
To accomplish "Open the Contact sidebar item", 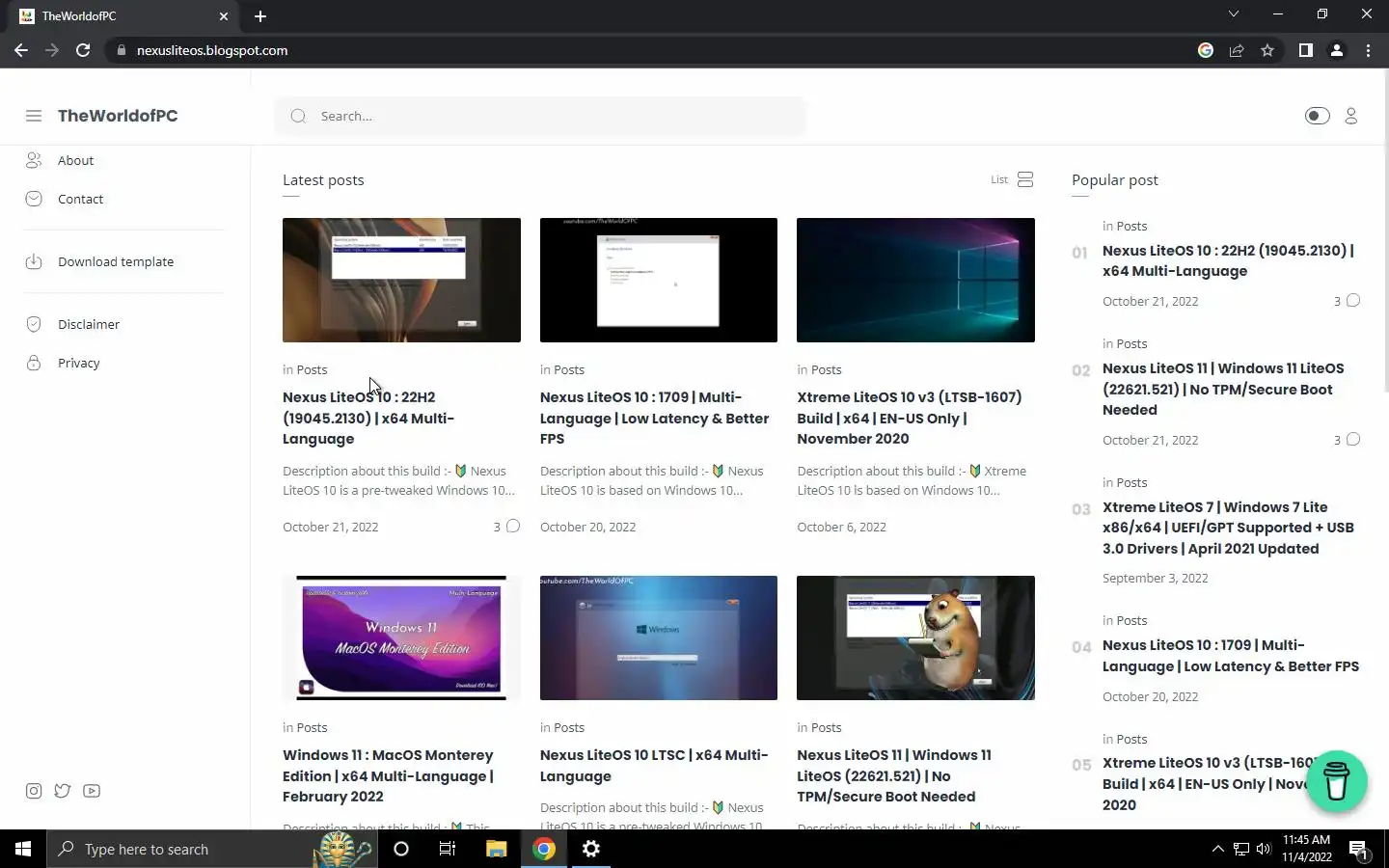I will 80,199.
